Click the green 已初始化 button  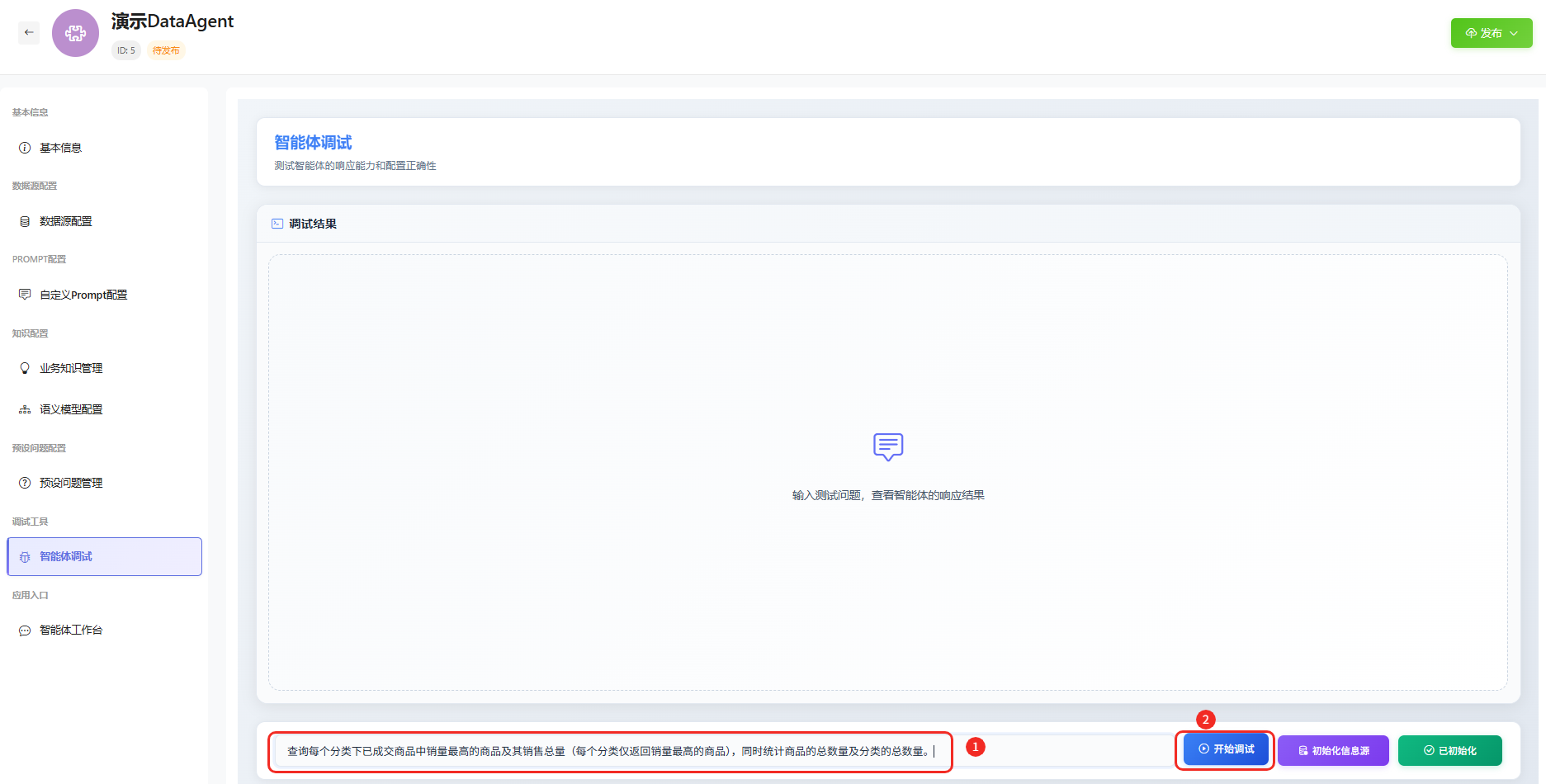[1449, 750]
